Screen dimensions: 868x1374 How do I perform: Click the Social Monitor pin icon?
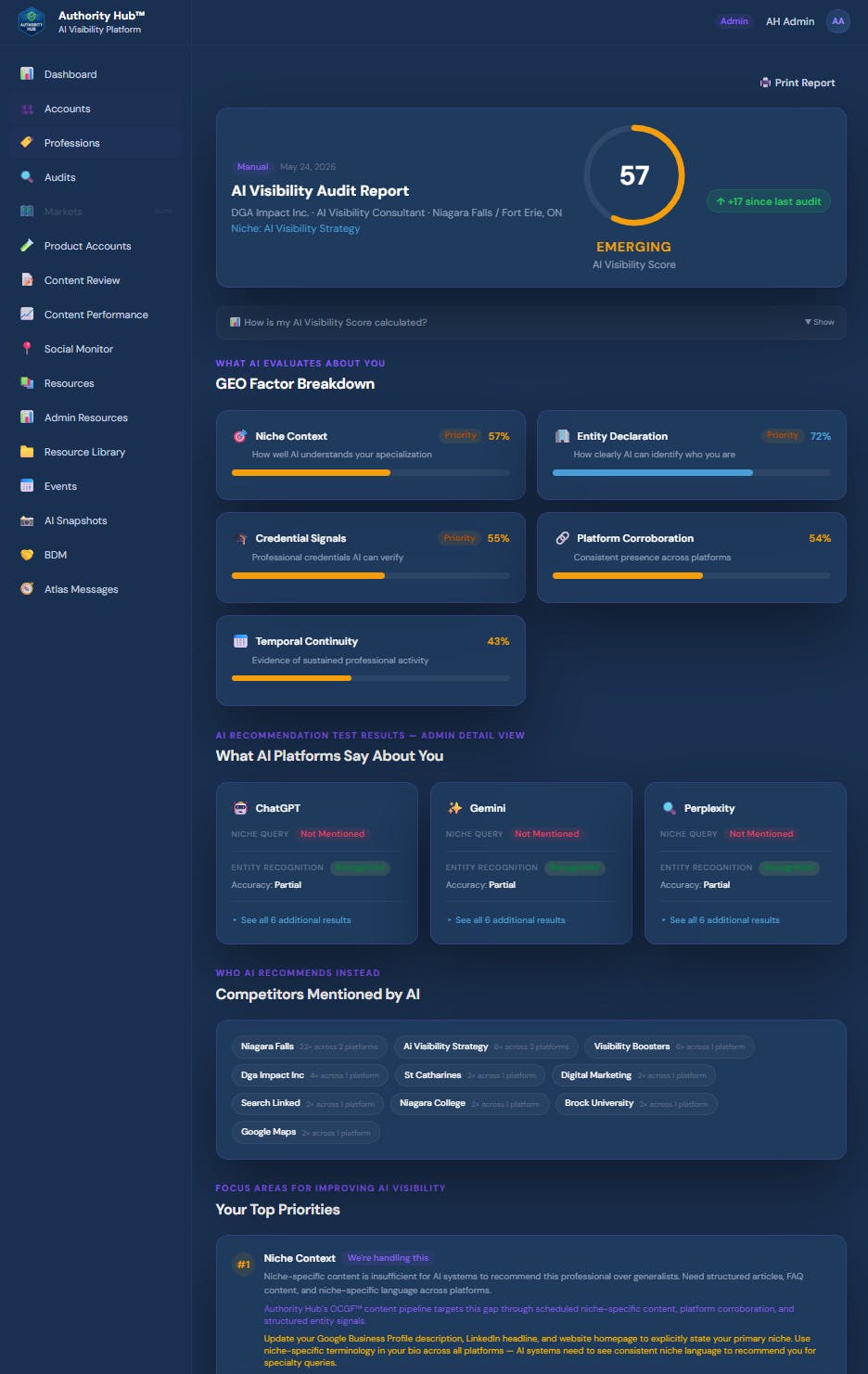pyautogui.click(x=27, y=349)
